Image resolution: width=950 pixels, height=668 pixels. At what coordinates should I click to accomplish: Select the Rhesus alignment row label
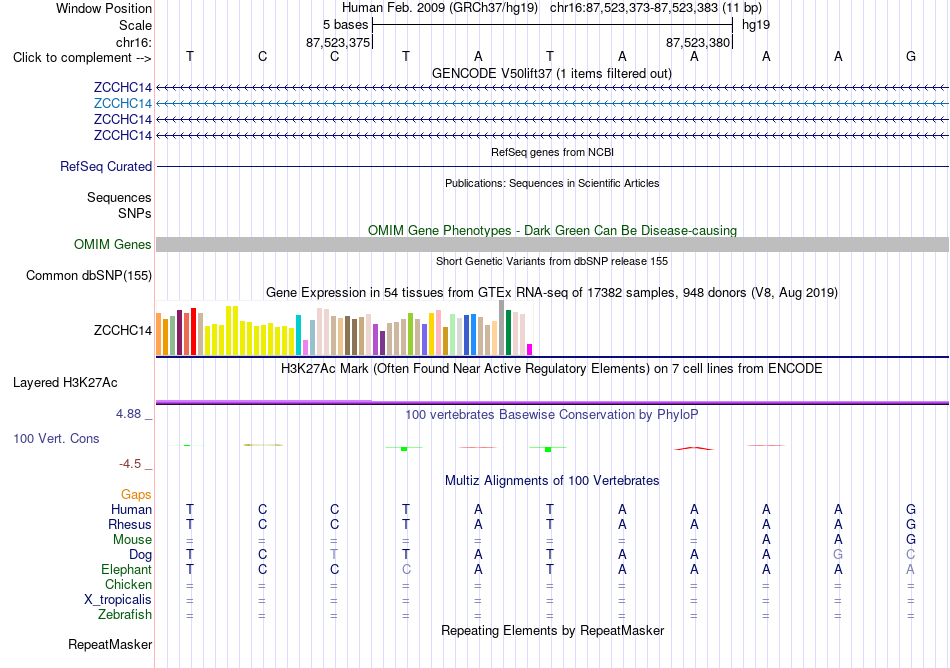coord(130,524)
